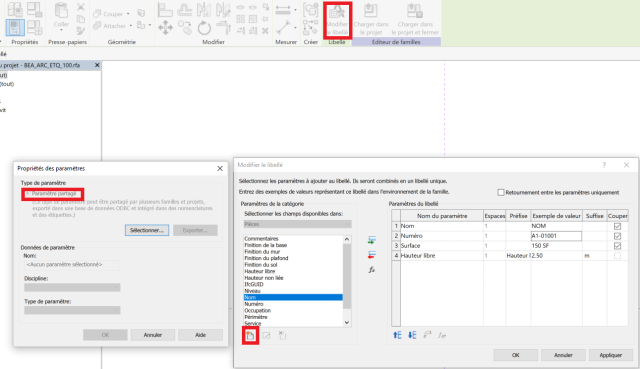
Task: Click the parameter list scroll up arrow
Action: point(347,239)
